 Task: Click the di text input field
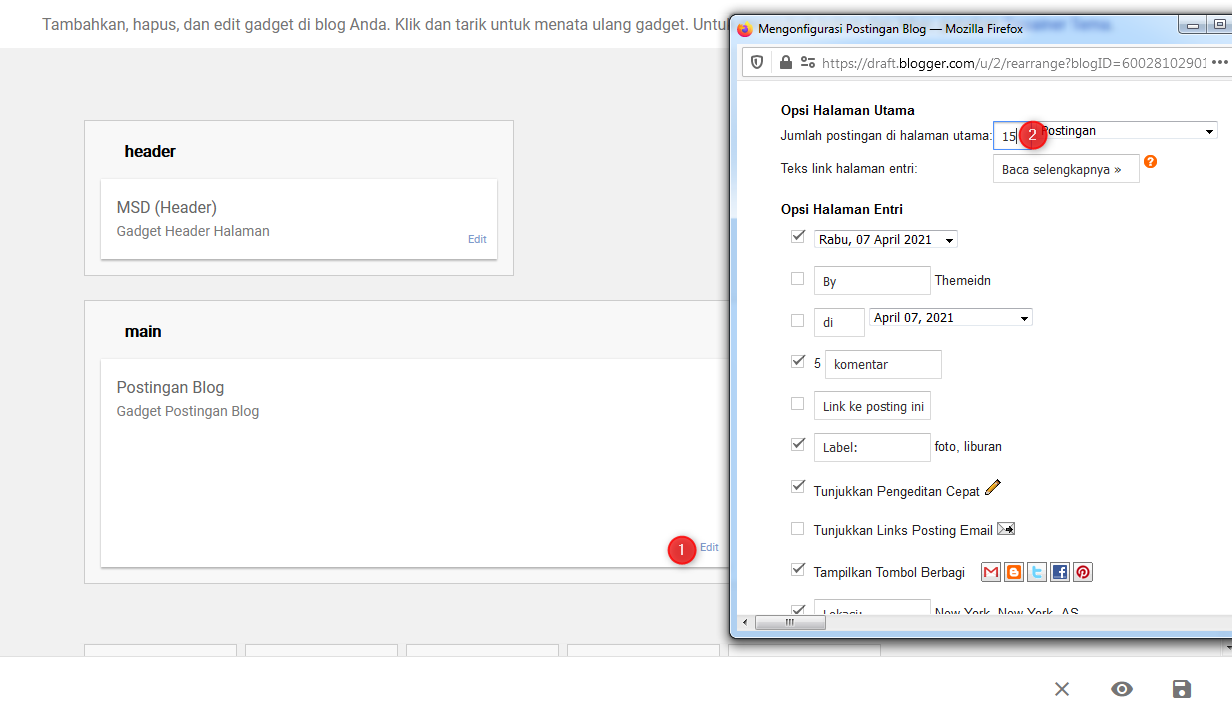pos(839,322)
